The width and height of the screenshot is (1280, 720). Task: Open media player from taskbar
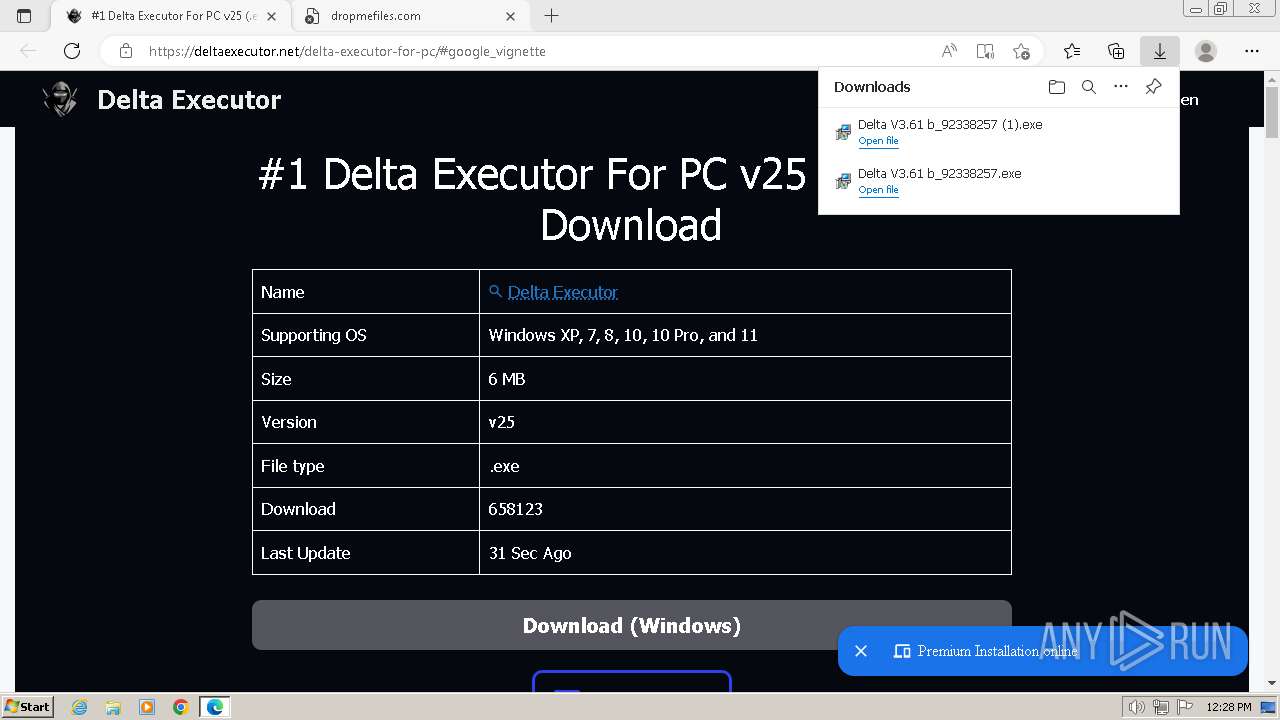[147, 707]
